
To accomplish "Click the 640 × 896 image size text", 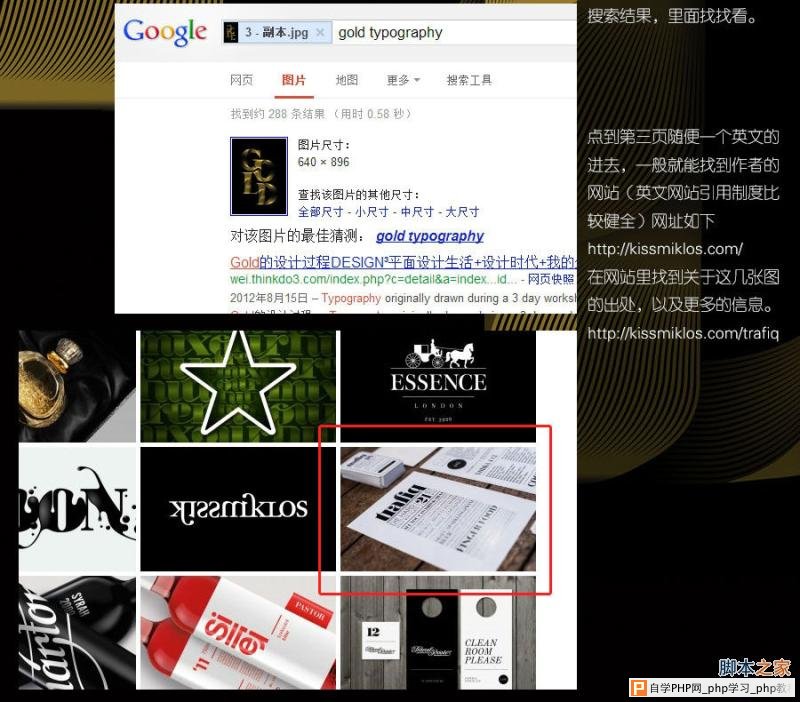I will 323,162.
